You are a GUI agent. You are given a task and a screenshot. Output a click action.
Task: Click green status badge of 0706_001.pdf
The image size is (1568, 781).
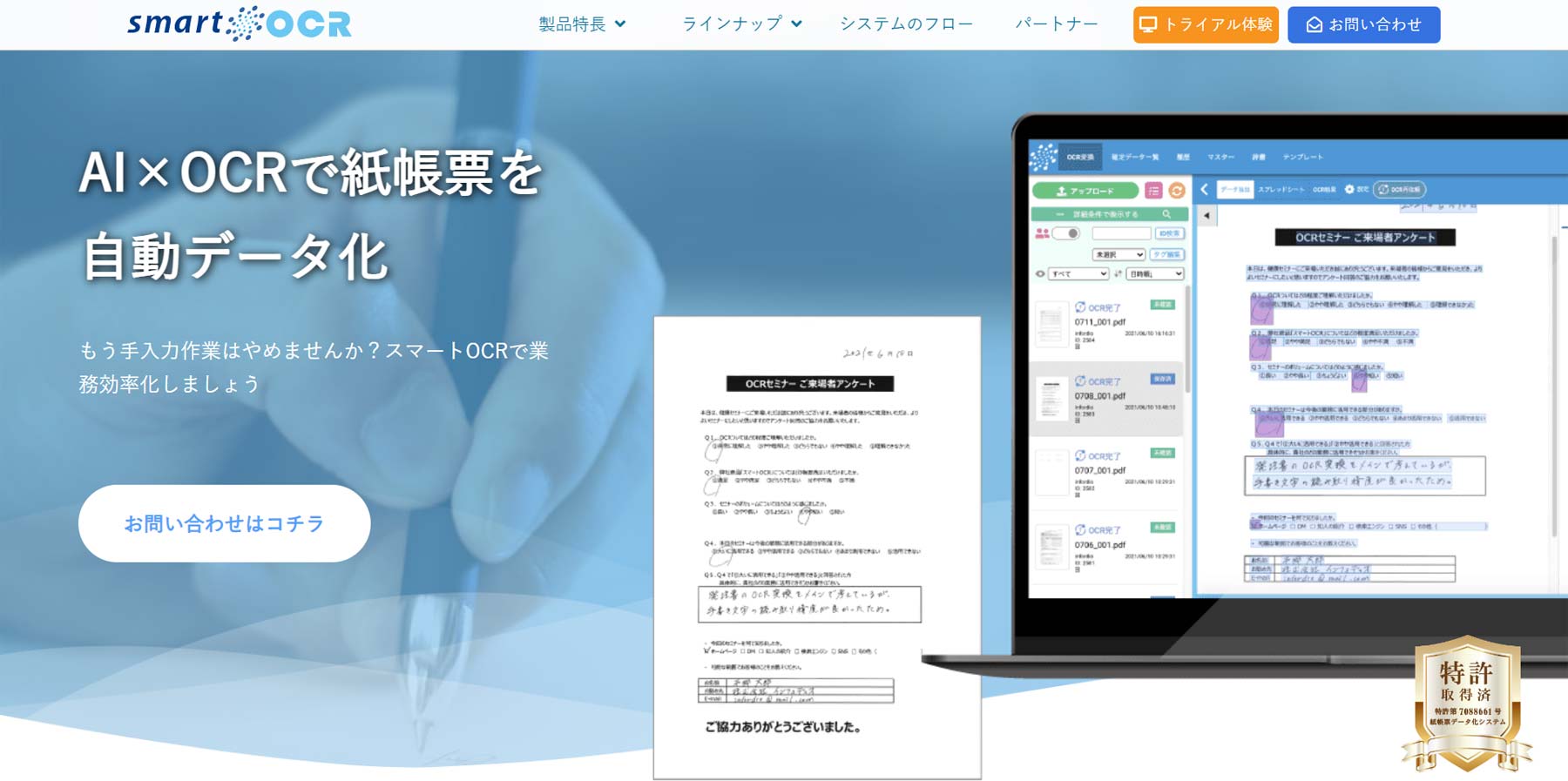(1163, 527)
